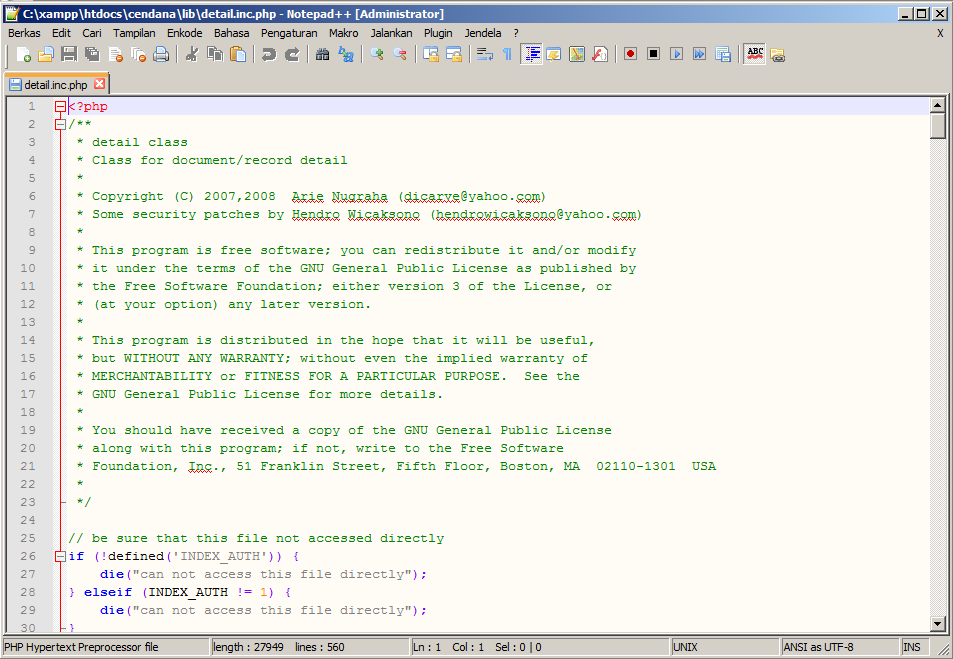Collapse the if block fold at line 26
953x659 pixels.
point(60,556)
